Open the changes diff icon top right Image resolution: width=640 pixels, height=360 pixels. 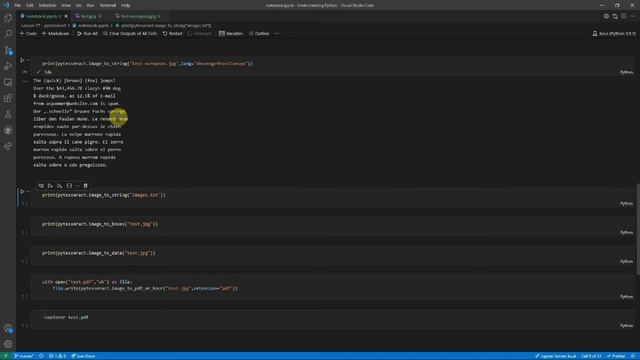615,16
